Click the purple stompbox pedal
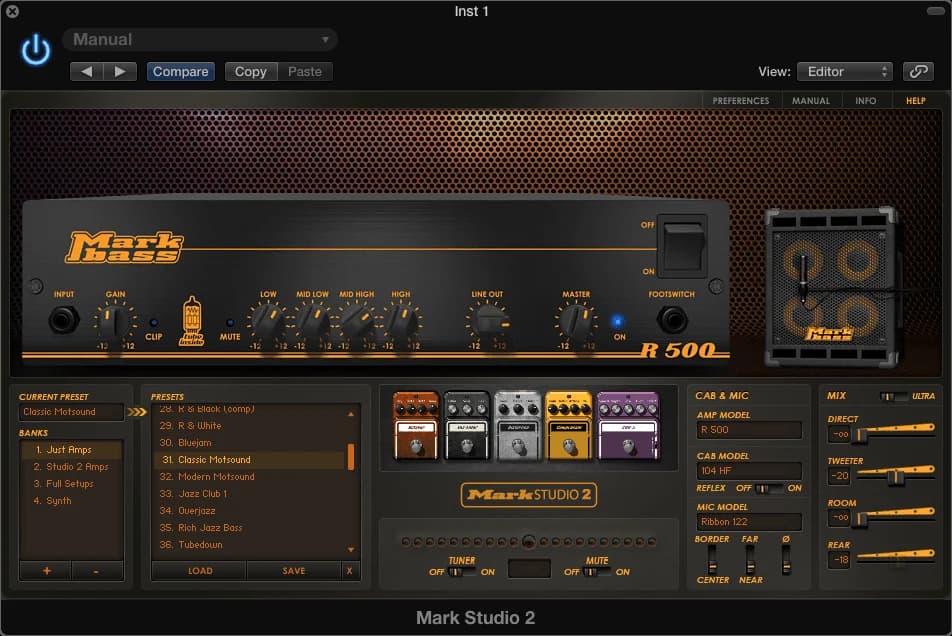This screenshot has height=636, width=952. point(628,425)
